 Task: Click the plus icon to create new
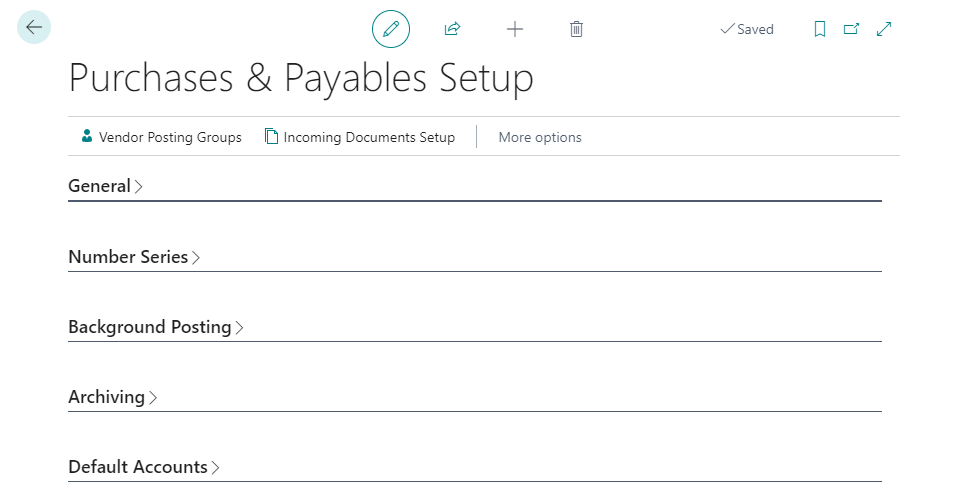(x=515, y=29)
